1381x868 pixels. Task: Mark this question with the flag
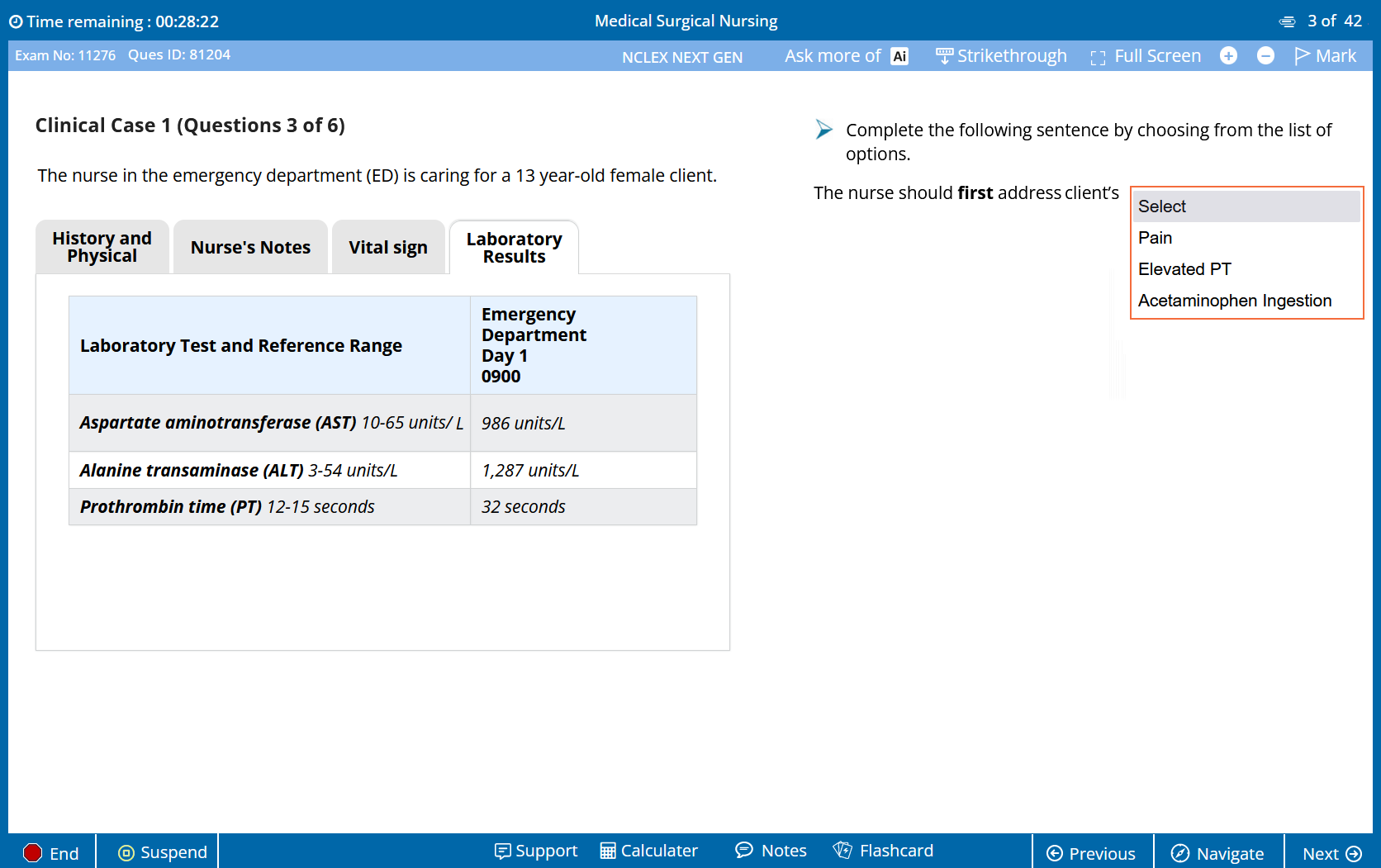point(1325,56)
